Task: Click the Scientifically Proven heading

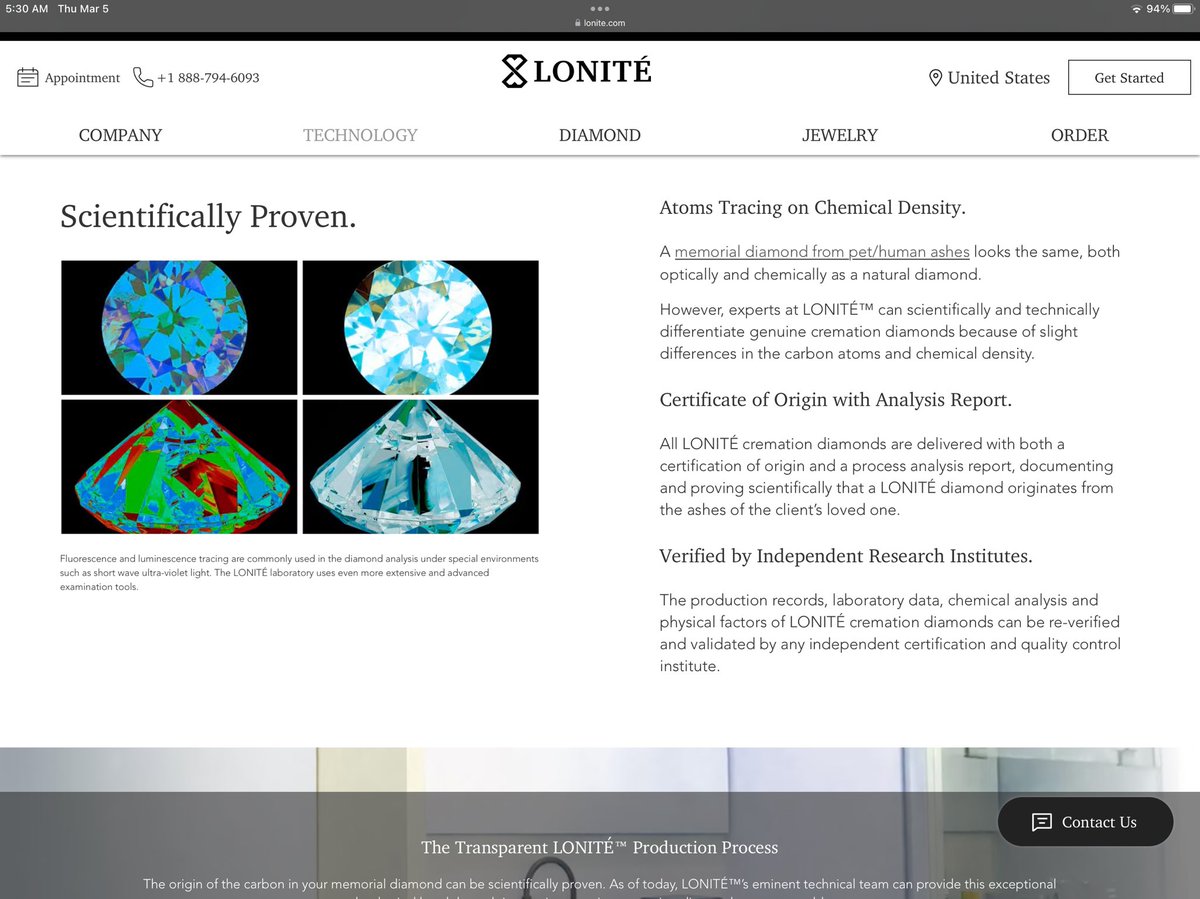Action: [208, 217]
